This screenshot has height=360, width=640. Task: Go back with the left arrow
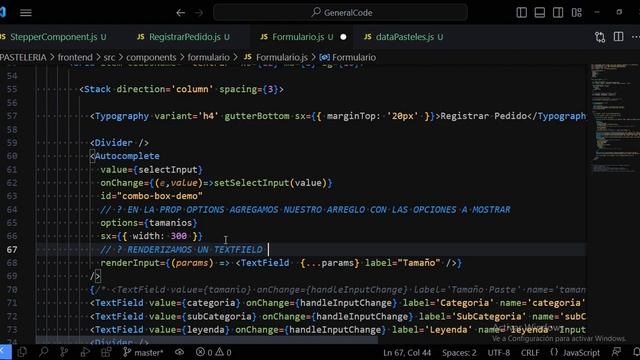[180, 13]
